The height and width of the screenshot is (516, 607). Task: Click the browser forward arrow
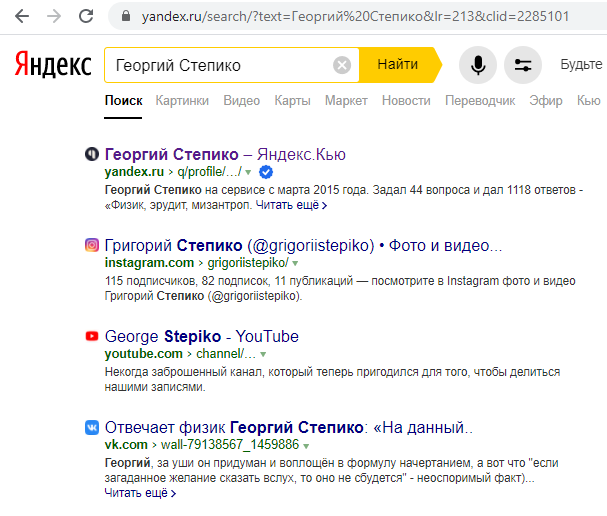(x=54, y=16)
